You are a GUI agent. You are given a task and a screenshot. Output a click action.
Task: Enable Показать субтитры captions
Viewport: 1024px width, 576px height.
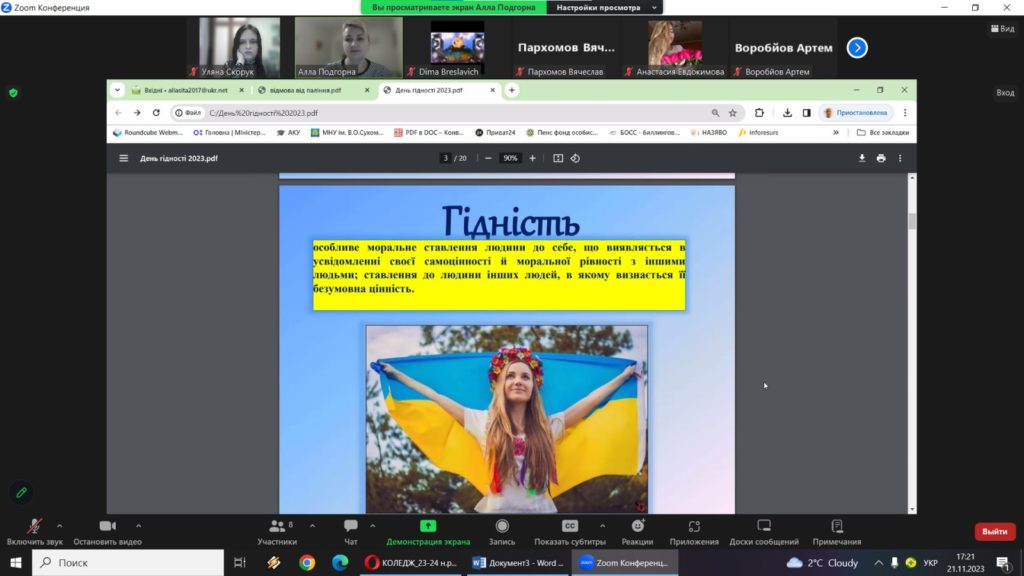click(569, 532)
